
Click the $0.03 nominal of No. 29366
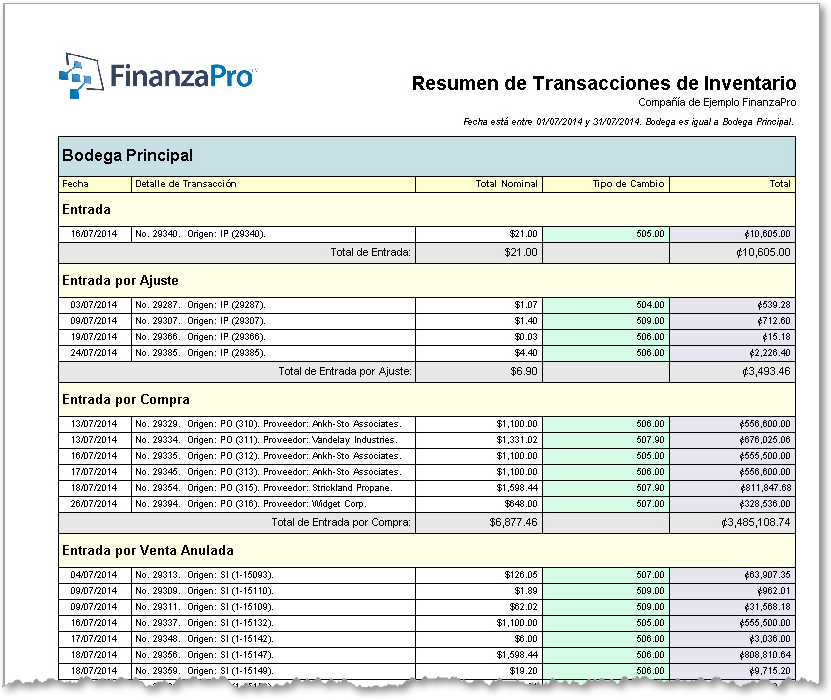(x=526, y=337)
